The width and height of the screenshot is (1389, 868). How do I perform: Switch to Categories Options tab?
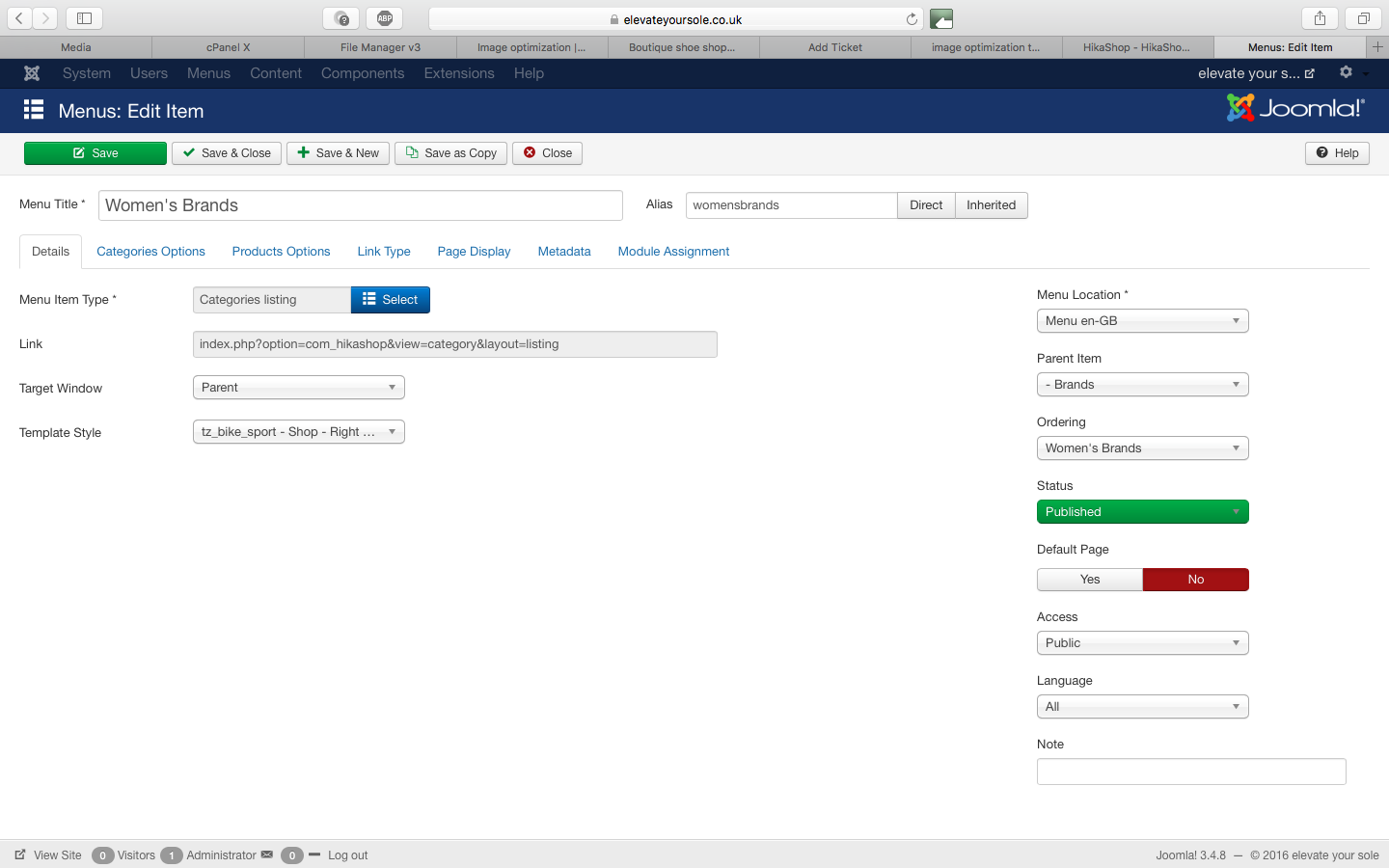(150, 252)
